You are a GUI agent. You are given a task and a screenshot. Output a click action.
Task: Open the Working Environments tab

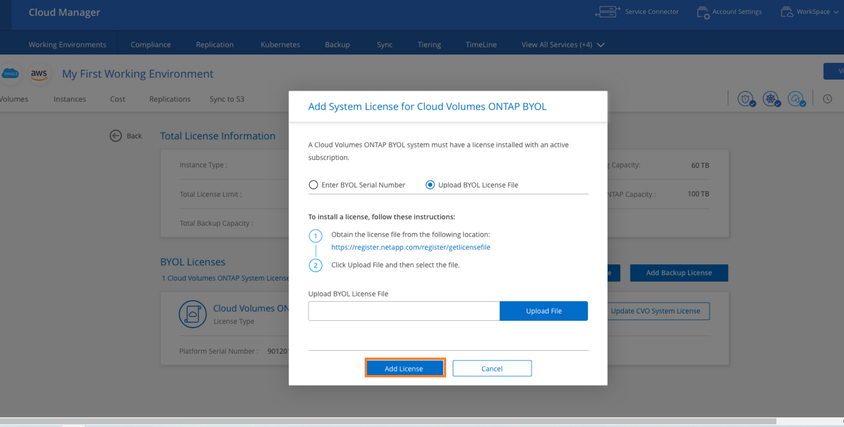[67, 45]
